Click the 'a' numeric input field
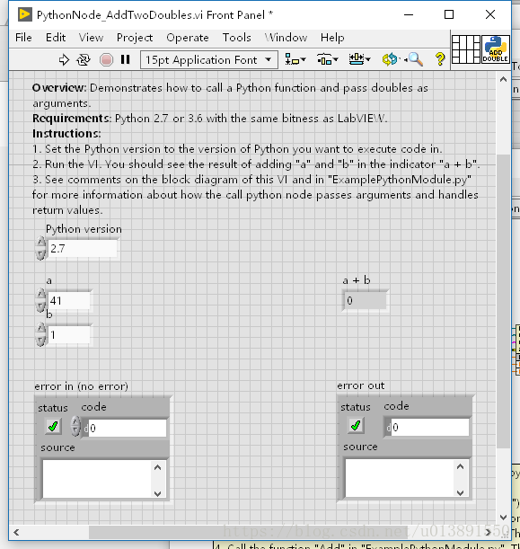 pyautogui.click(x=69, y=300)
